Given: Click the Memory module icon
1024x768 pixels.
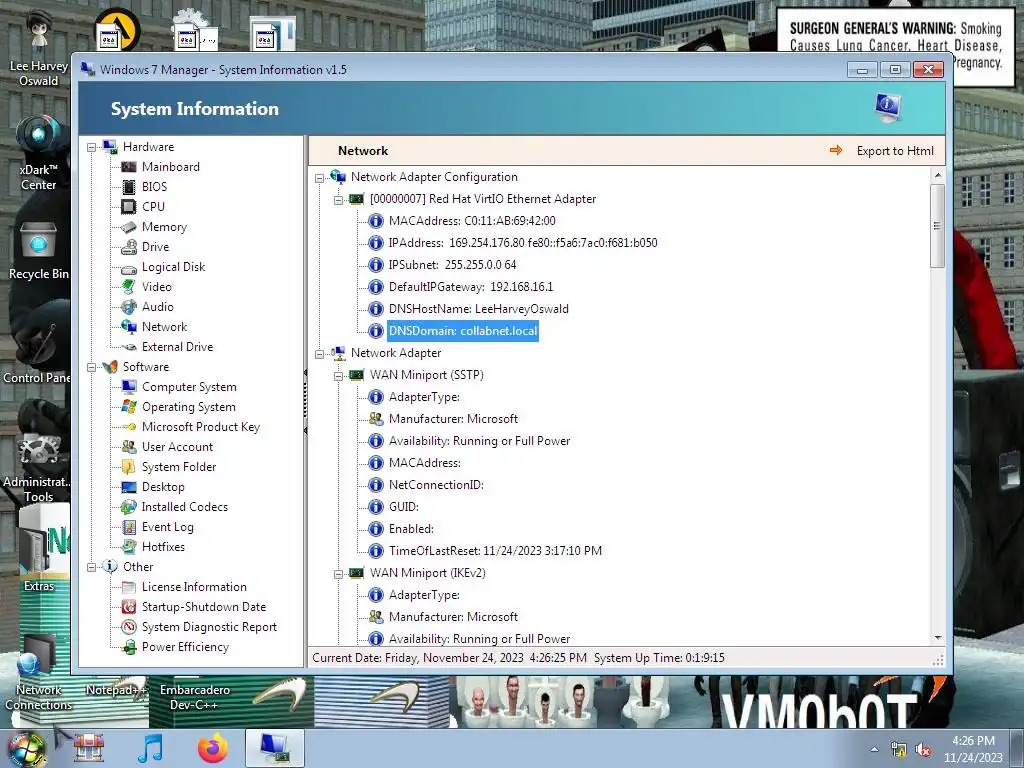Looking at the screenshot, I should 129,227.
